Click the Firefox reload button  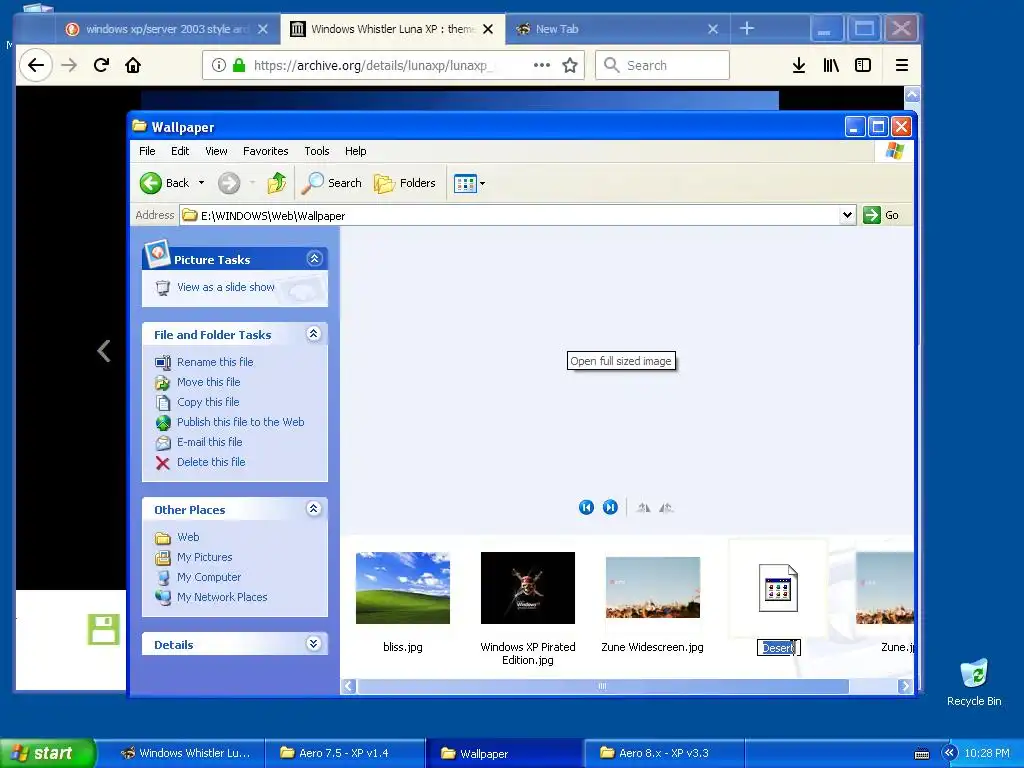click(x=101, y=65)
